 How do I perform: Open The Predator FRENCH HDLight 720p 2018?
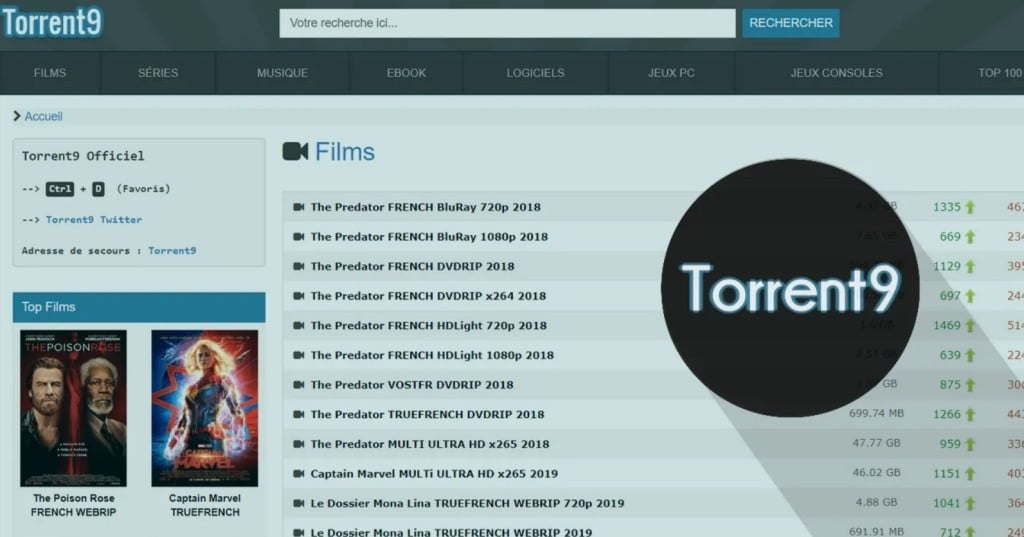[x=428, y=325]
